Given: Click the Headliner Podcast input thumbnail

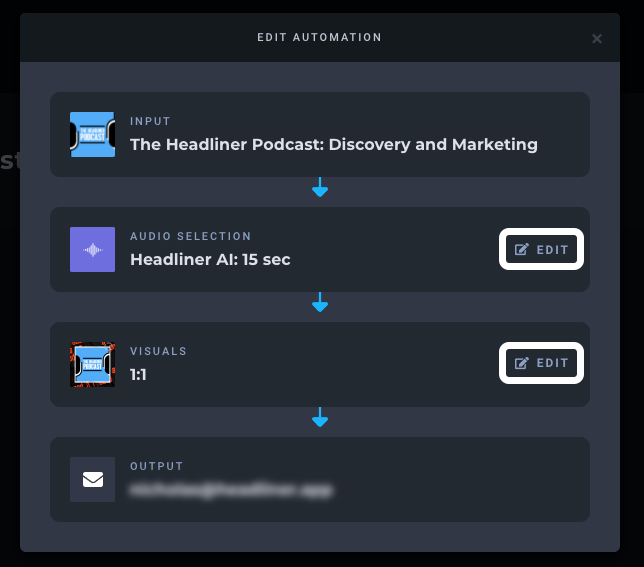Looking at the screenshot, I should [x=92, y=134].
